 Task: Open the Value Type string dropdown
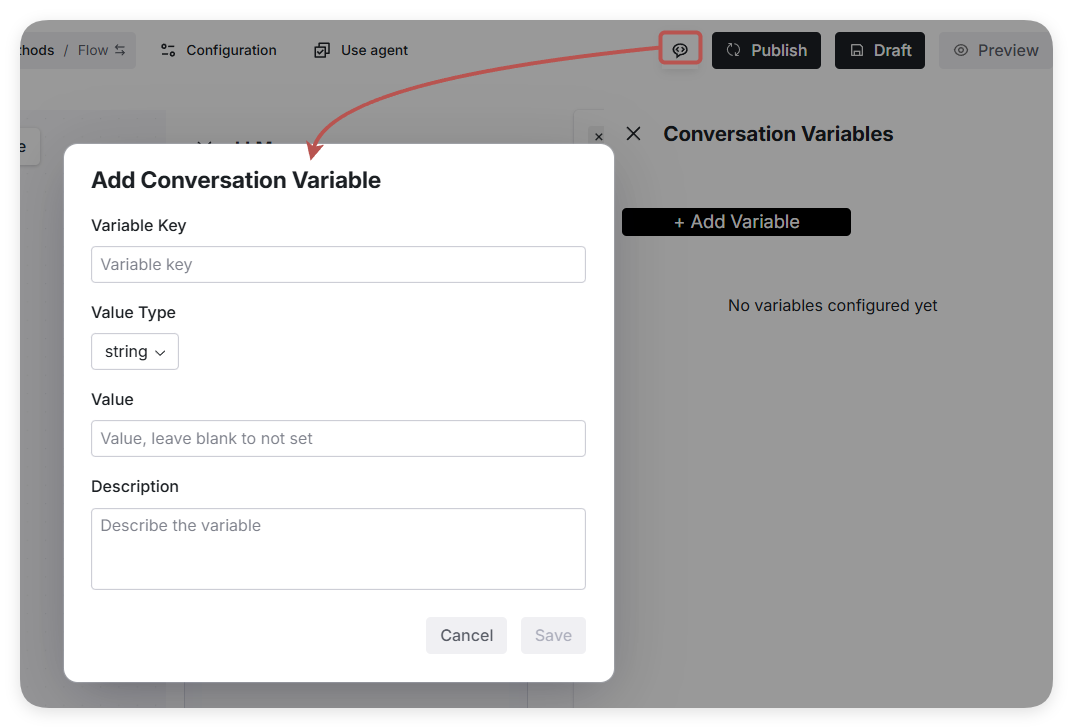coord(135,352)
